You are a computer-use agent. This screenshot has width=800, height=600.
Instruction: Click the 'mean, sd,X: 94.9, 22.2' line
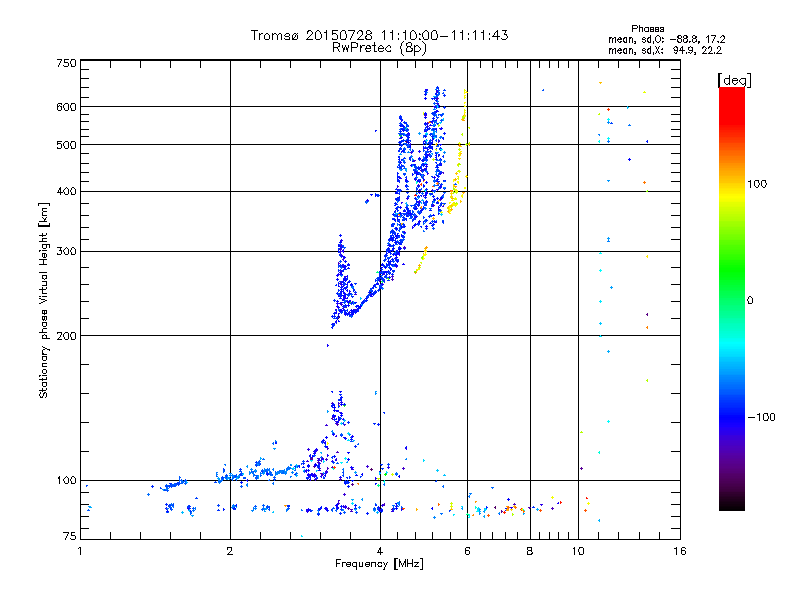click(x=665, y=50)
